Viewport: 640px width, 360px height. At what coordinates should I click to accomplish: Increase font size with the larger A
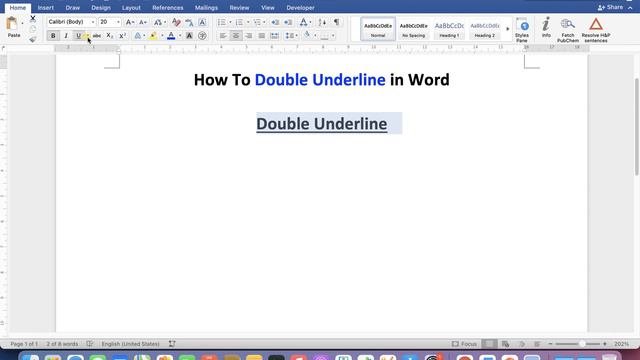129,22
